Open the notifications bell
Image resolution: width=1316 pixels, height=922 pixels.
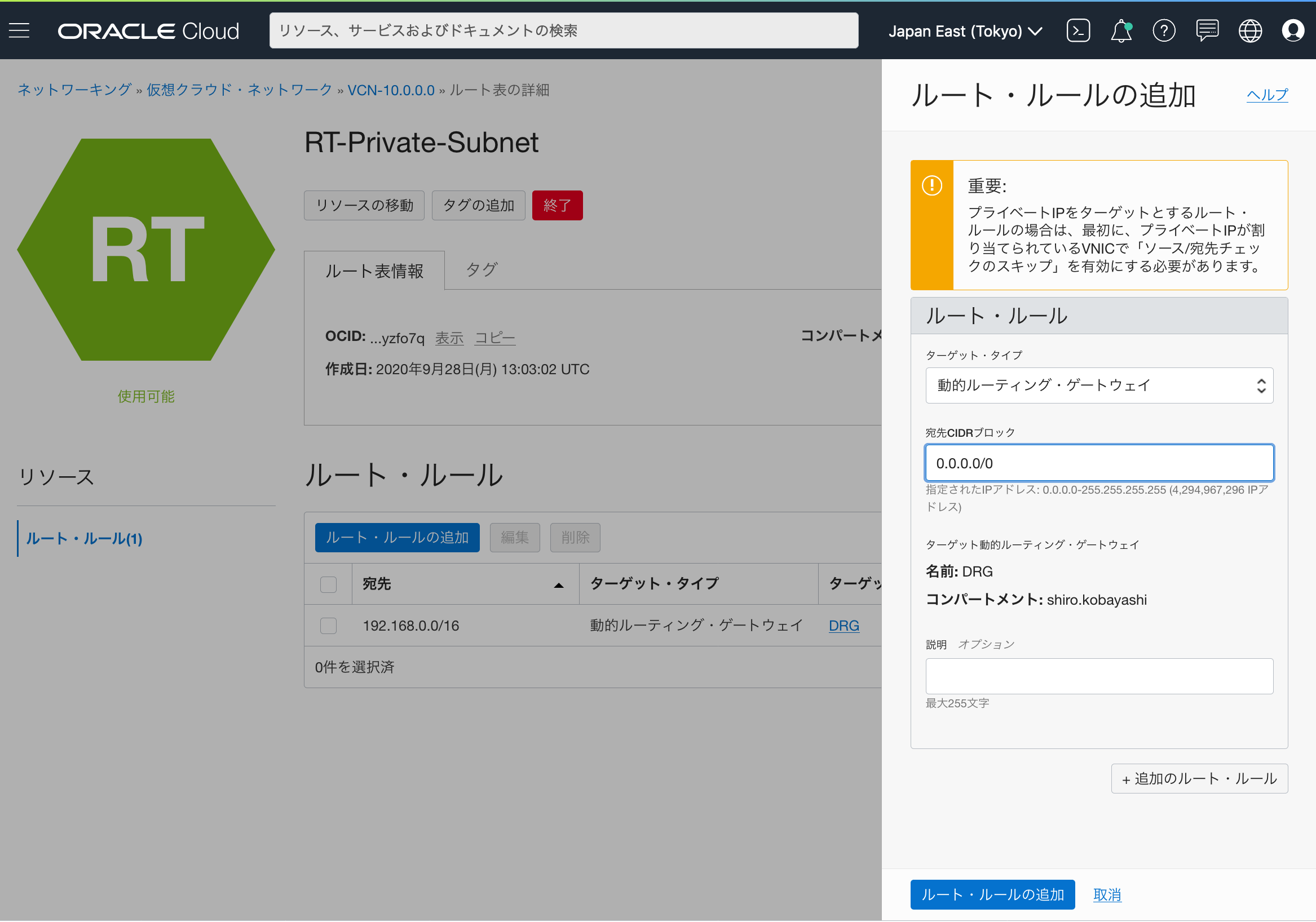1121,30
